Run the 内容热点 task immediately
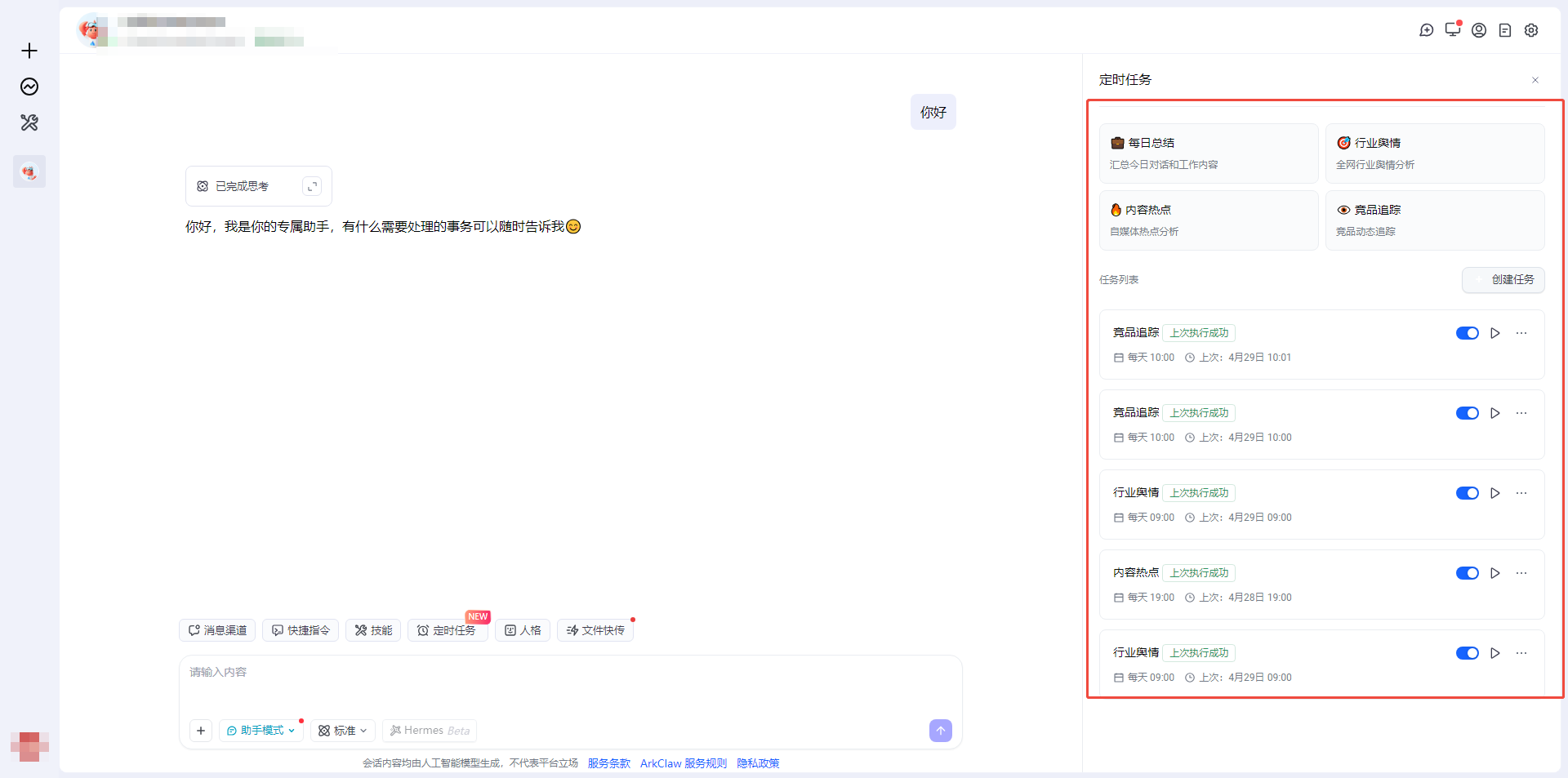This screenshot has height=778, width=1568. (1495, 573)
